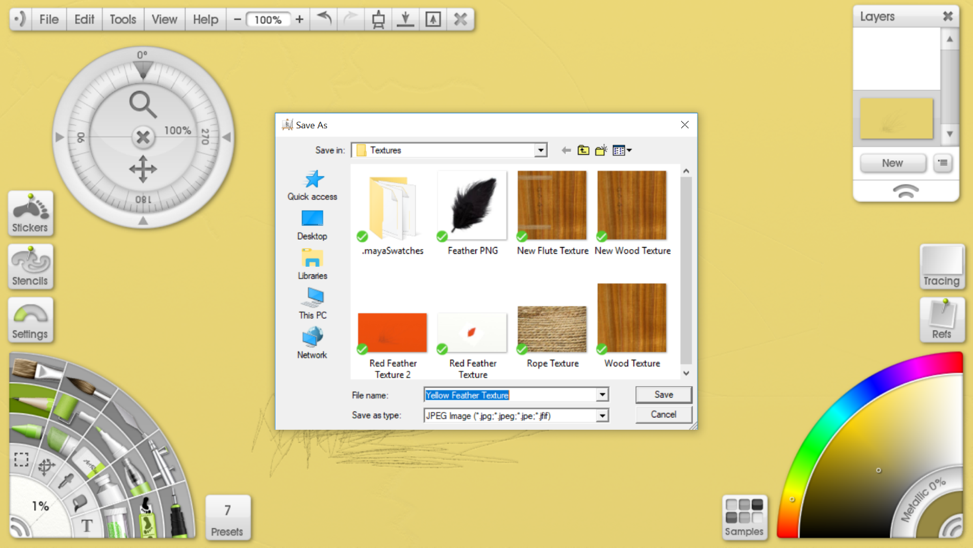This screenshot has height=548, width=973.
Task: Select the Feather PNG file thumbnail
Action: [473, 205]
